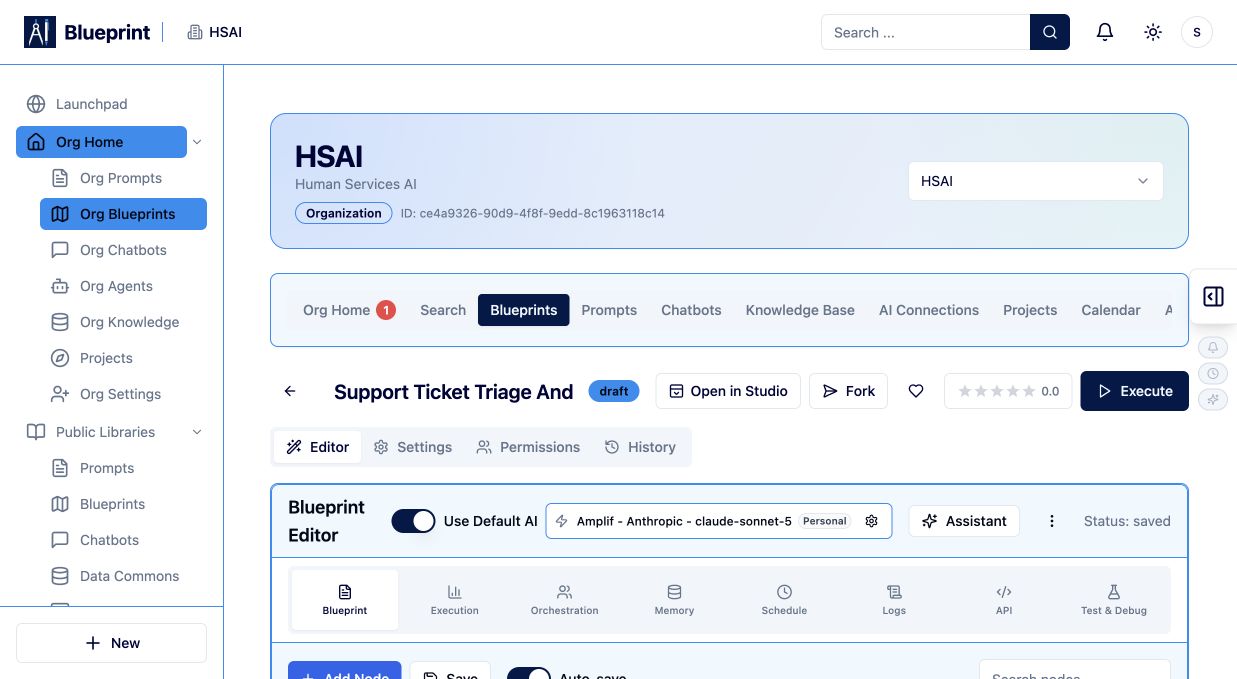Open the Calendar tab
This screenshot has height=679, width=1237.
(x=1111, y=310)
